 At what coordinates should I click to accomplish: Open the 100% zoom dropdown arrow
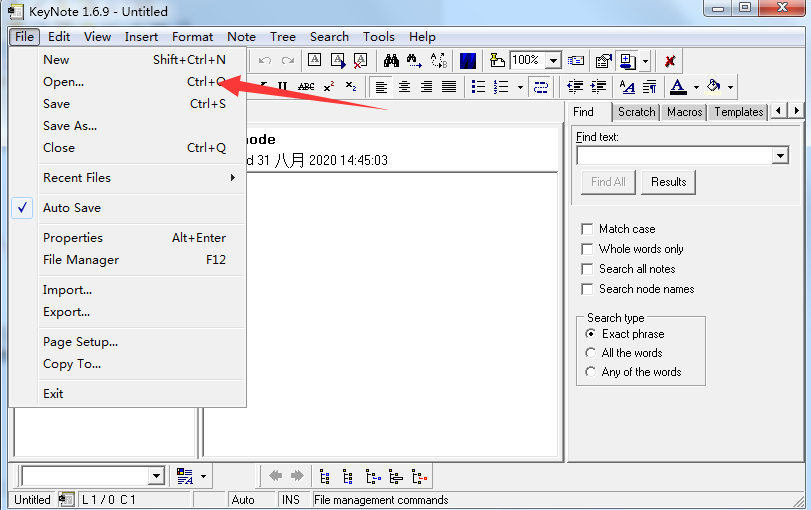[553, 61]
